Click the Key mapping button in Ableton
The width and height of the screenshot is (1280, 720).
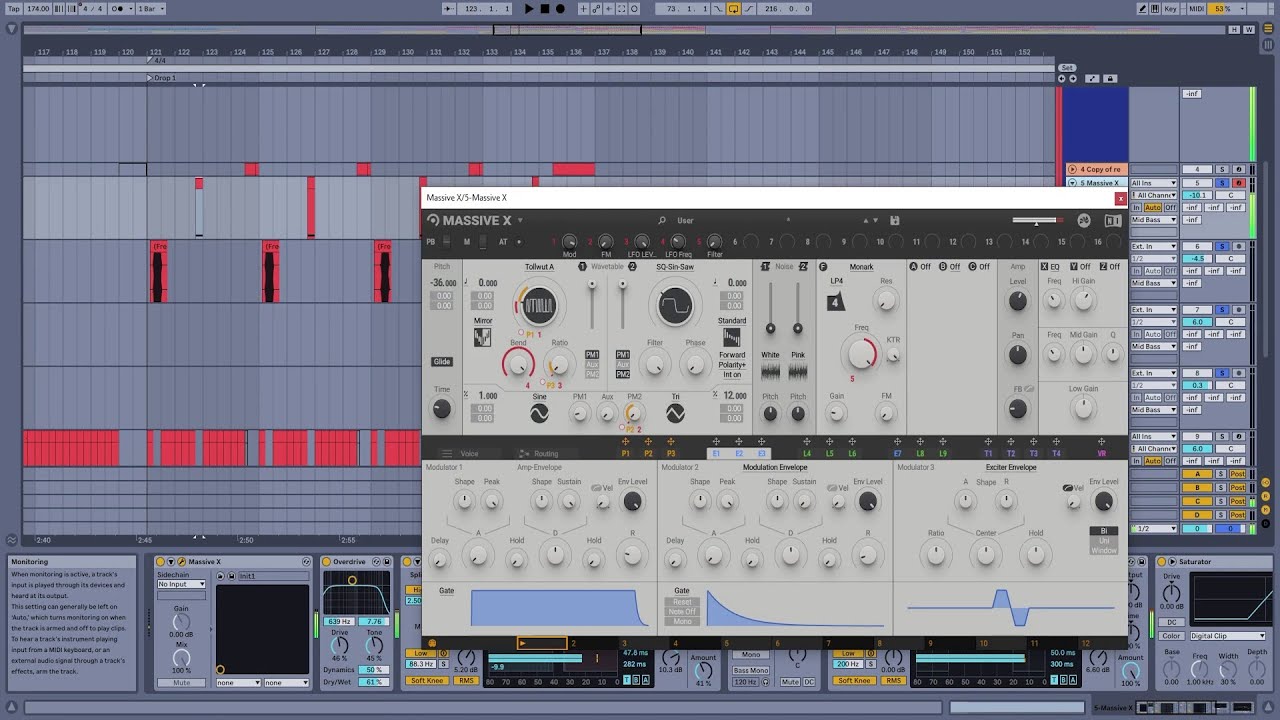[1171, 9]
